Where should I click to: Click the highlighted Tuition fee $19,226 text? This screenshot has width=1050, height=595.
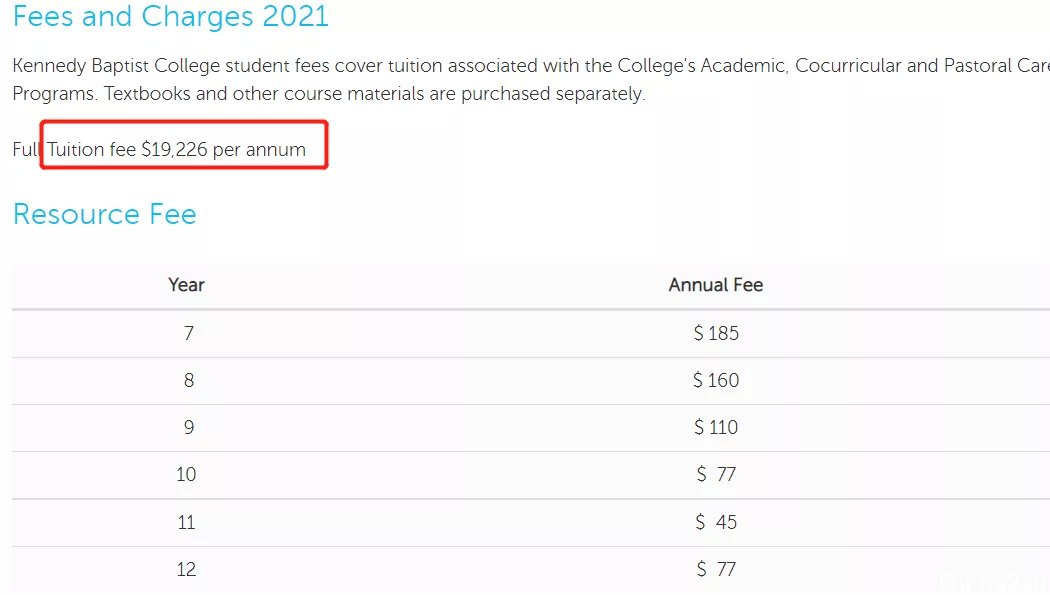click(x=176, y=149)
